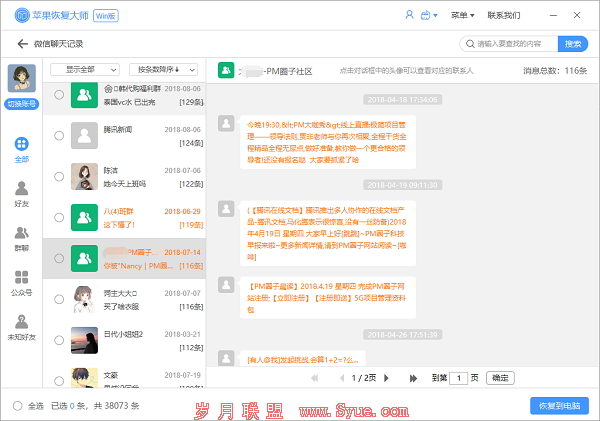Screen dimensions: 600x421
Task: Click group avatar of 八(4)班群
Action: pyautogui.click(x=84, y=217)
